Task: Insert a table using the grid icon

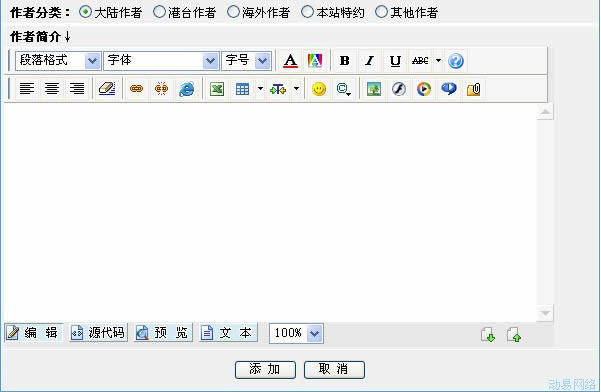Action: tap(242, 89)
